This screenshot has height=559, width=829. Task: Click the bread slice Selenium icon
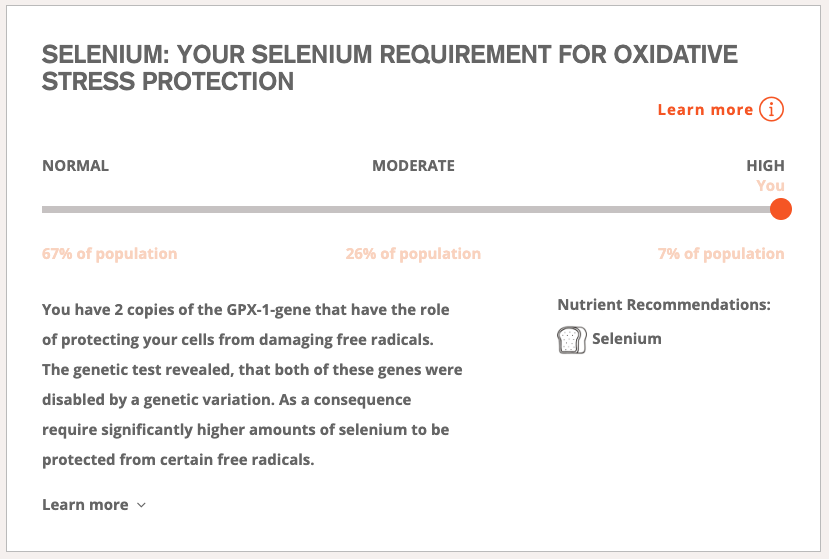coord(572,340)
